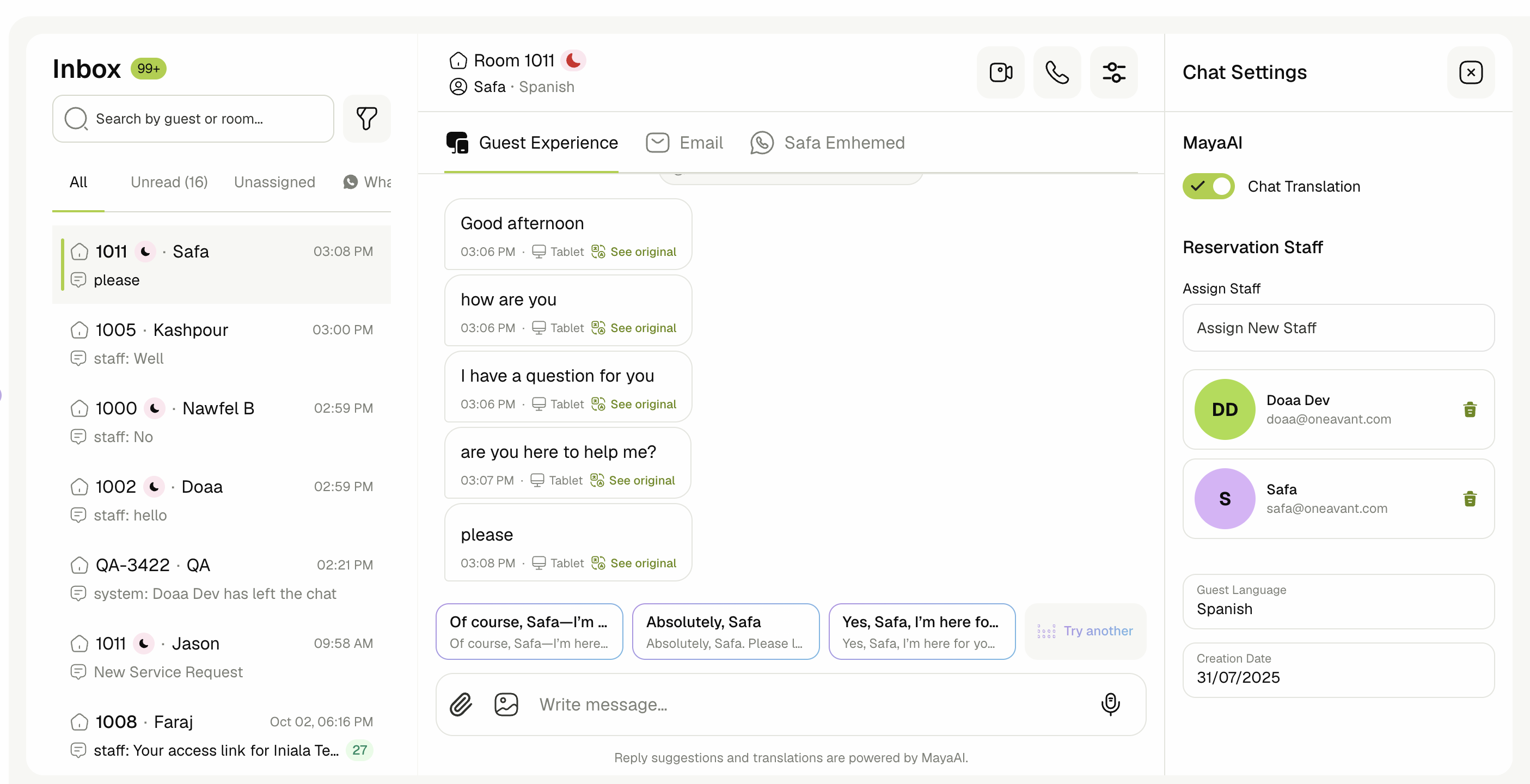This screenshot has height=784, width=1530.
Task: Close the Chat Settings panel
Action: coord(1471,72)
